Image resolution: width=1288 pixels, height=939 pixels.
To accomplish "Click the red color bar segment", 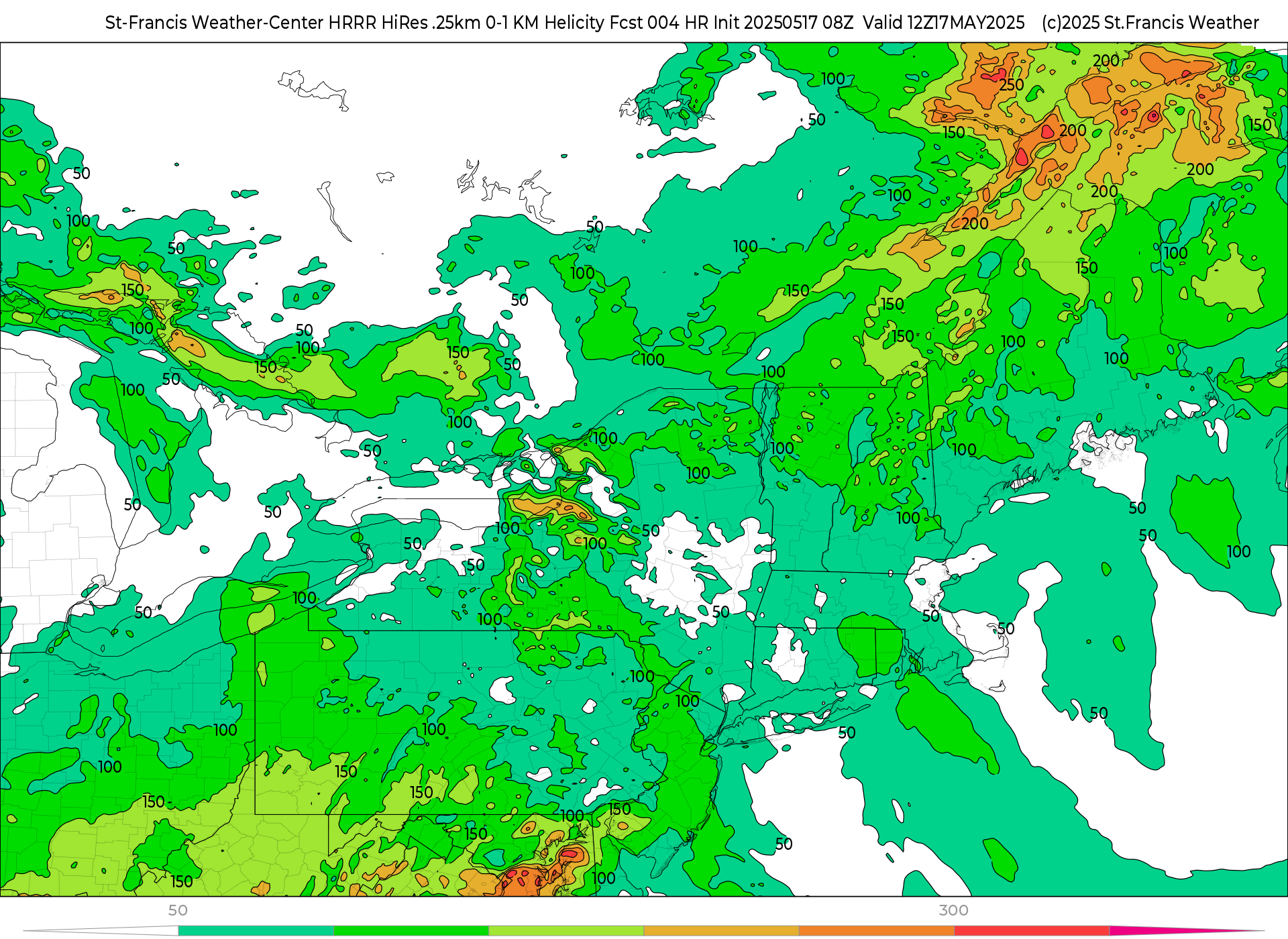I will tap(1032, 931).
